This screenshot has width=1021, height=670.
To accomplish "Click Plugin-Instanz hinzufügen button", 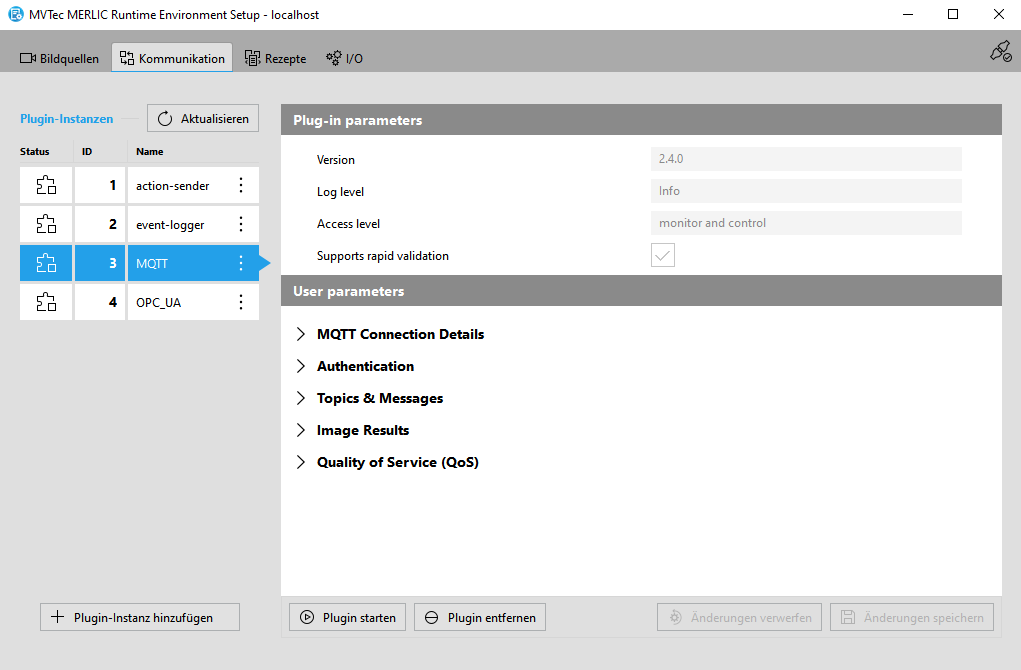I will tap(140, 617).
